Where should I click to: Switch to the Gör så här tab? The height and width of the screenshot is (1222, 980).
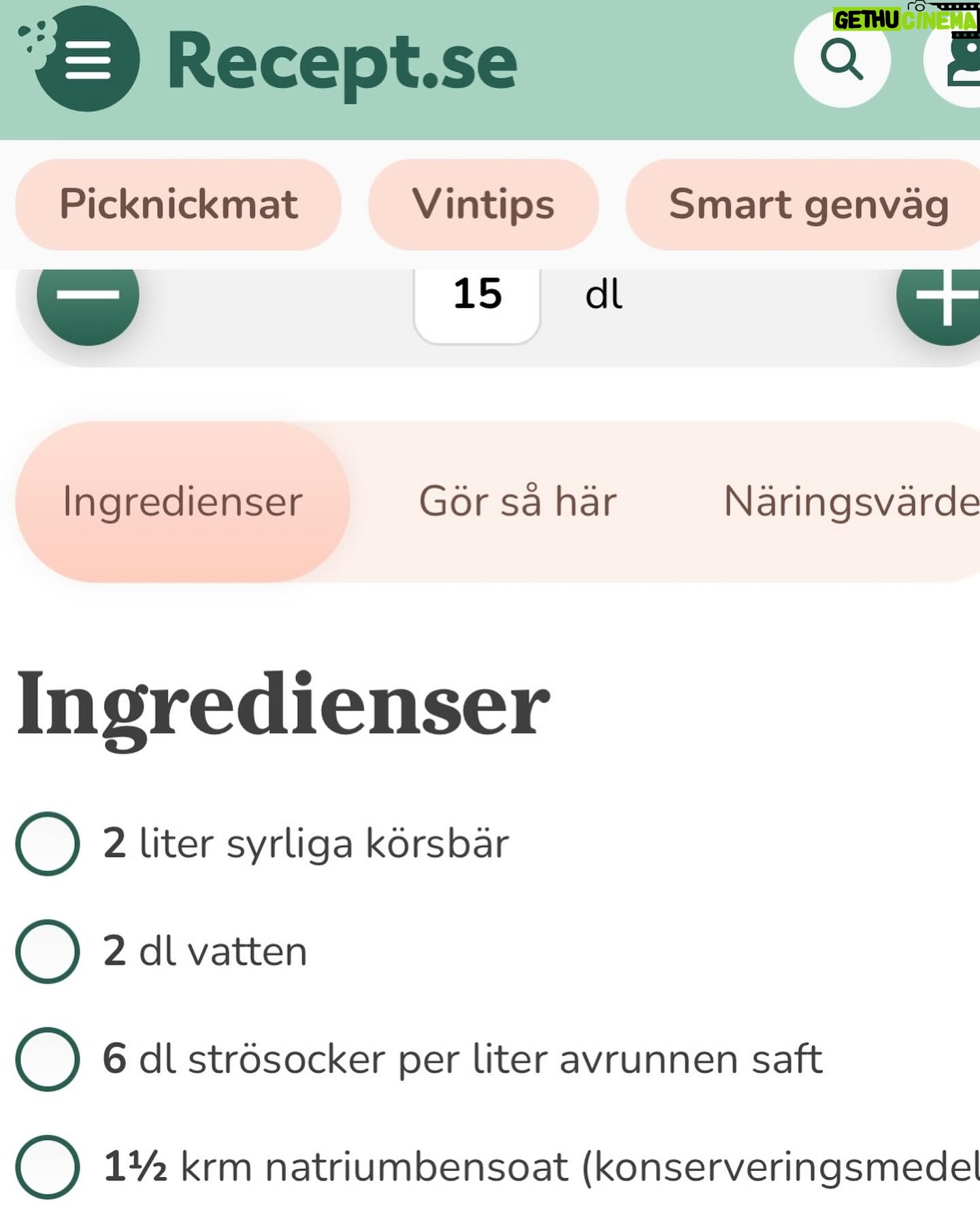[x=518, y=501]
